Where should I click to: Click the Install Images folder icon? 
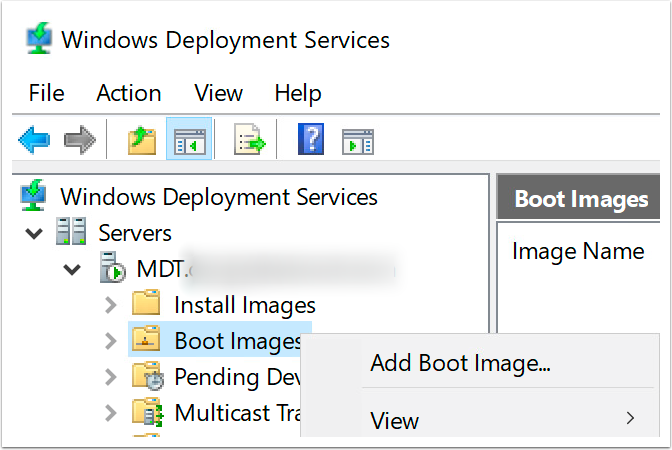[146, 303]
